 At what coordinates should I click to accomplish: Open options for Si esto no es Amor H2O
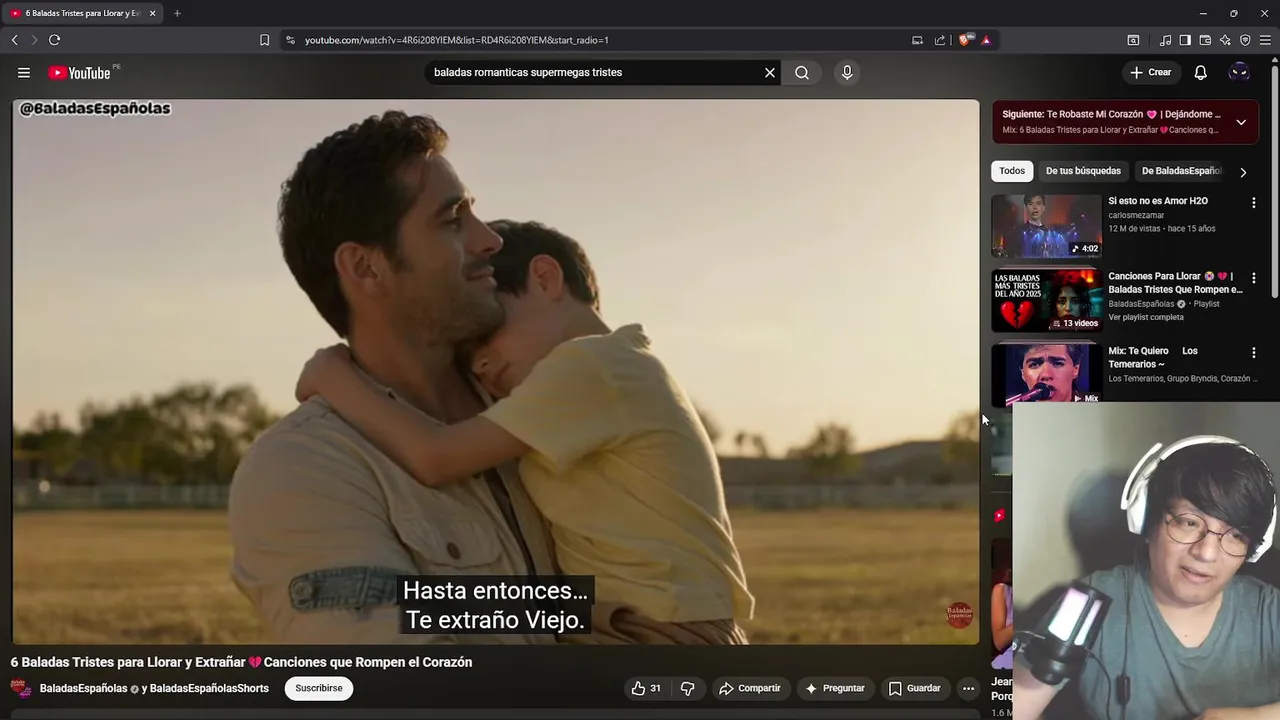coord(1253,203)
